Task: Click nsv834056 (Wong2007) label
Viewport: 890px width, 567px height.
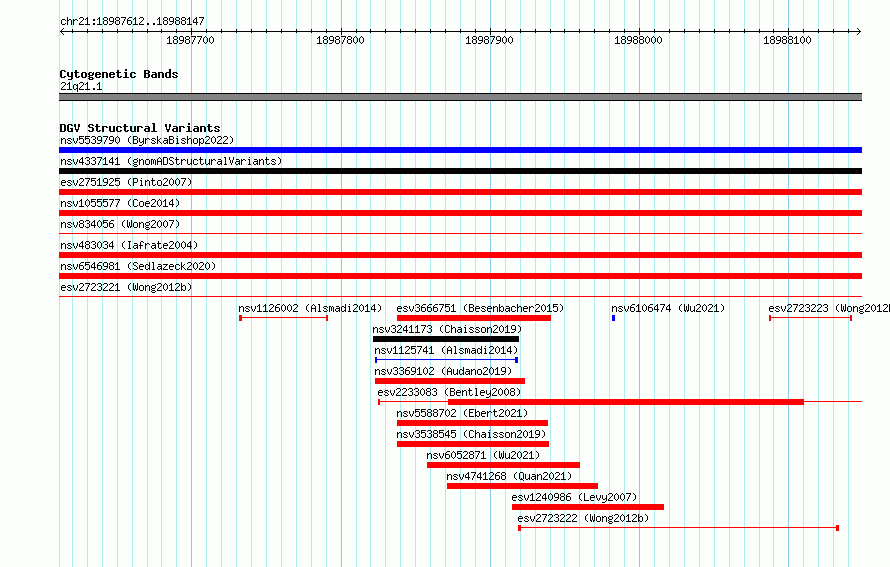Action: (120, 224)
